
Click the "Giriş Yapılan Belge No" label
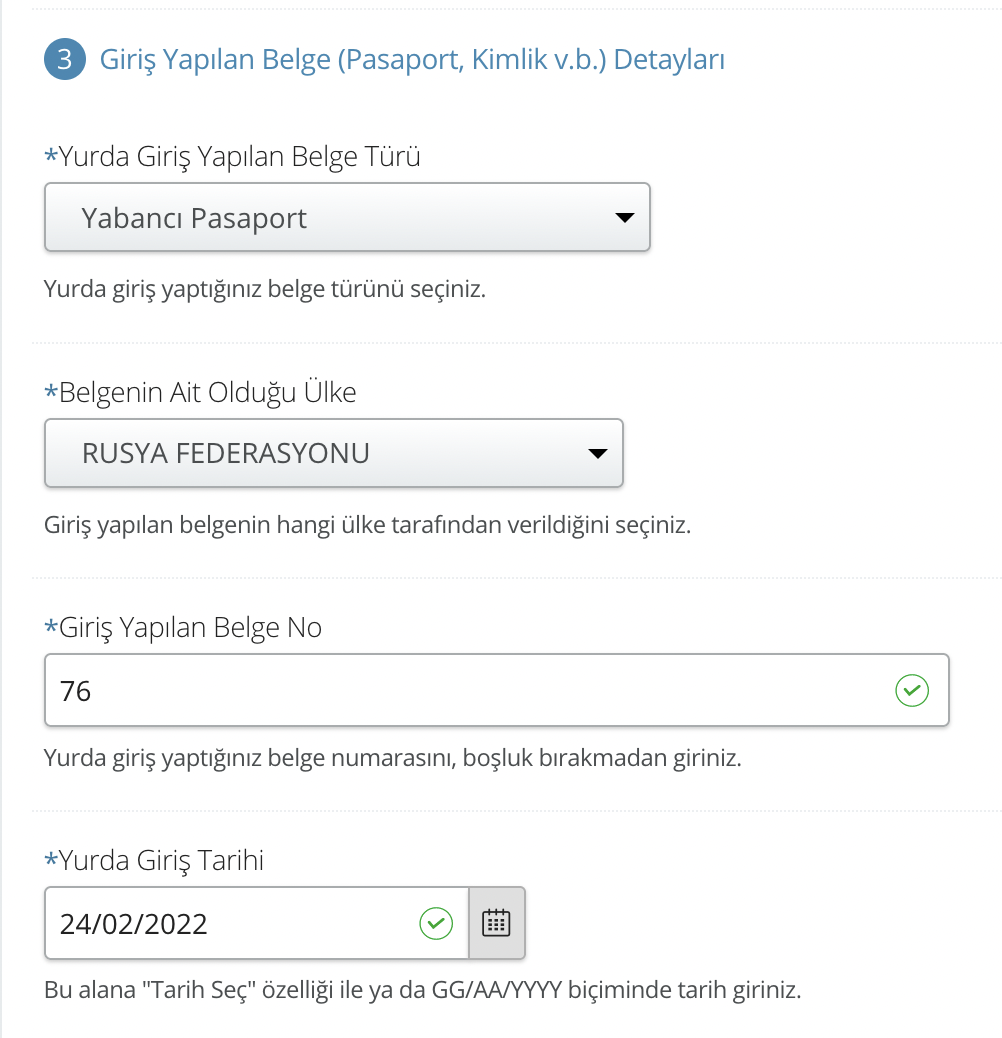tap(191, 627)
